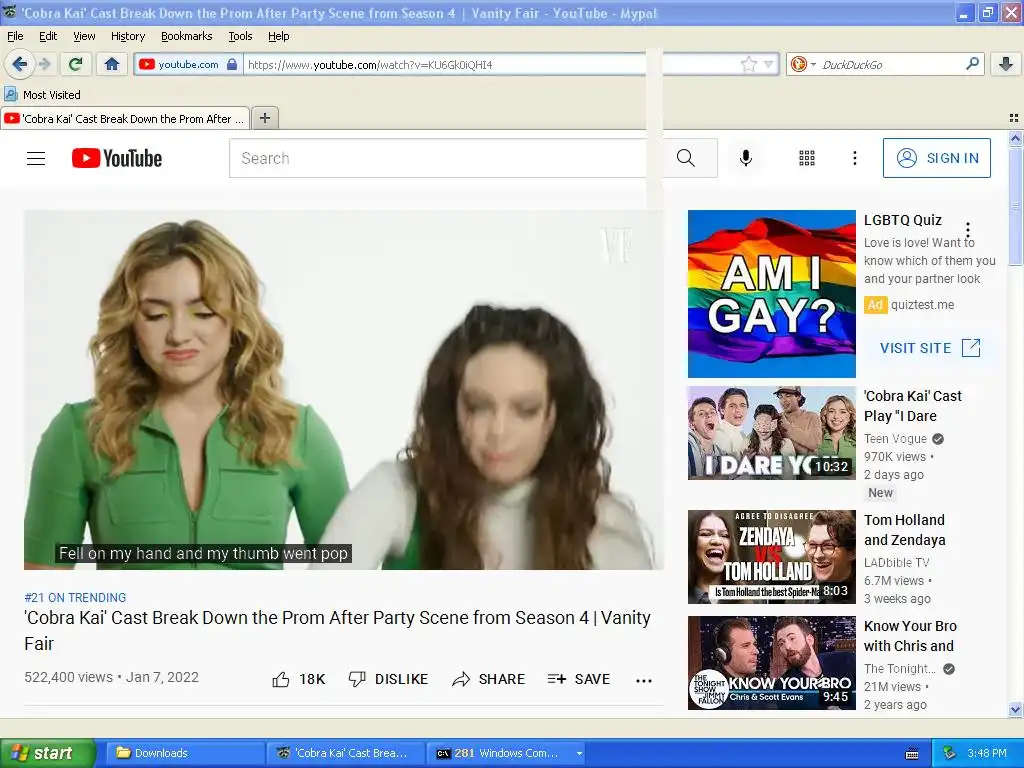Click the SAVE to playlist button
The image size is (1024, 768).
578,679
